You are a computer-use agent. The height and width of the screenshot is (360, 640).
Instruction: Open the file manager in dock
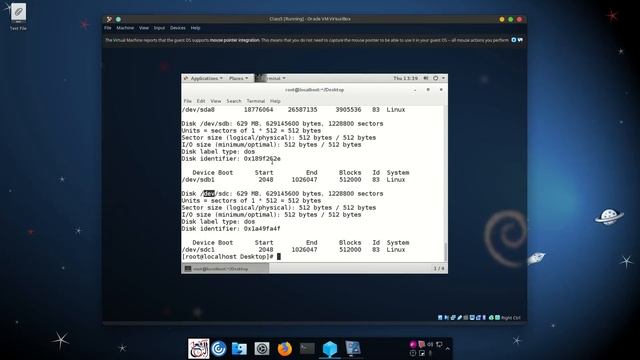(239, 349)
